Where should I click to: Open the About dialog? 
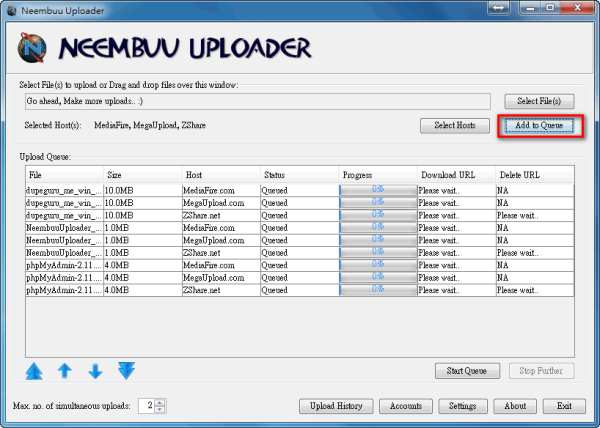coord(515,406)
